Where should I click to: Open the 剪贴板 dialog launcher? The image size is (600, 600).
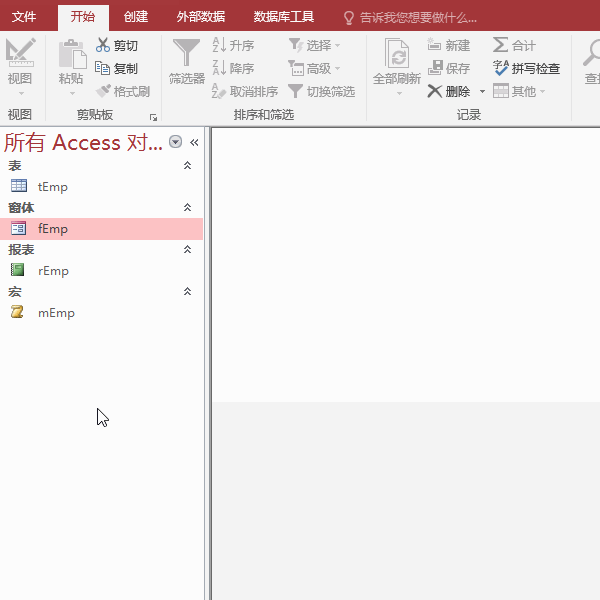(x=153, y=117)
